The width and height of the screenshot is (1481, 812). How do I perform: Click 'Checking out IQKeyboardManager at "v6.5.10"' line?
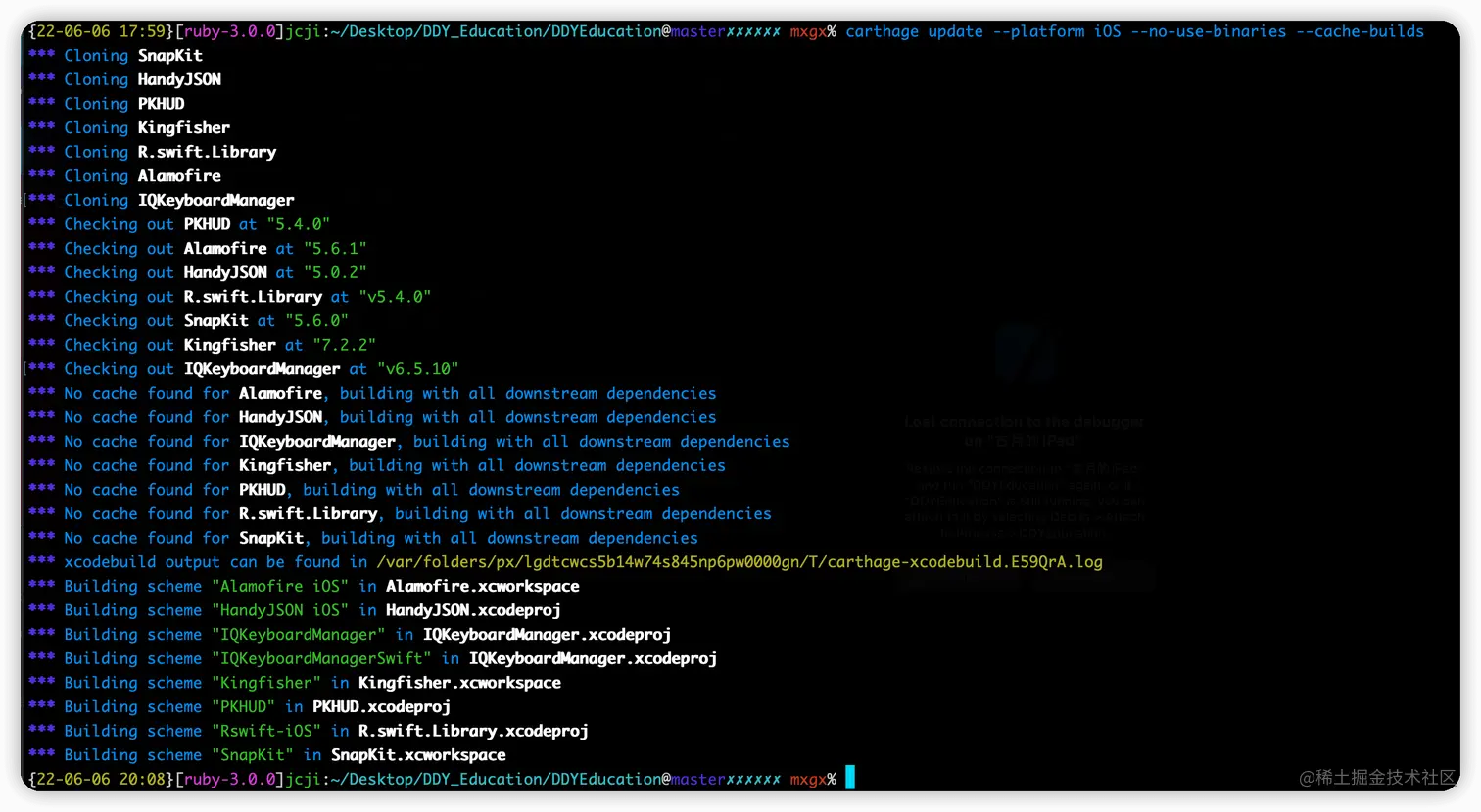click(x=244, y=369)
